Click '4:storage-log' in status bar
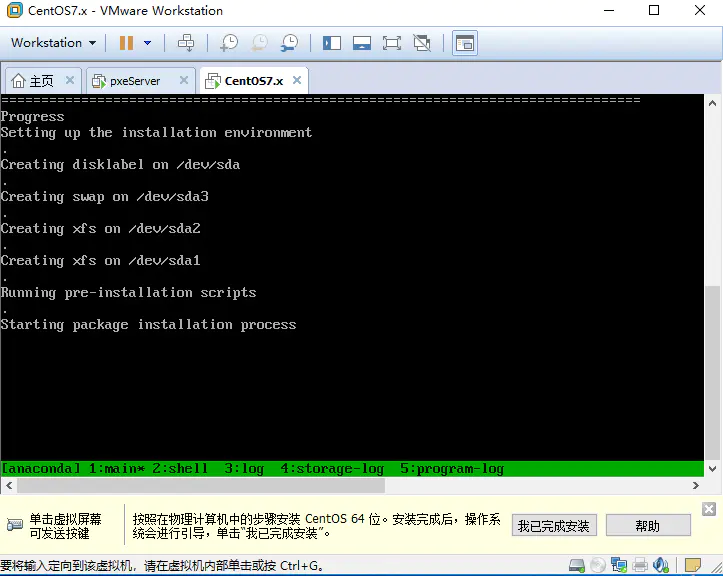This screenshot has height=576, width=723. click(332, 469)
